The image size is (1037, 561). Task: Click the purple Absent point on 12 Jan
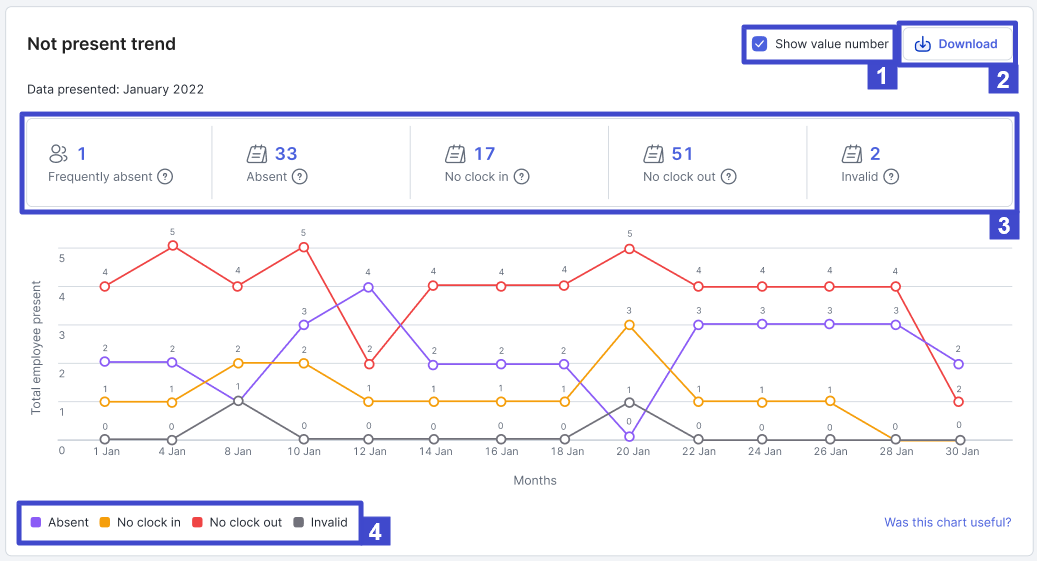[369, 287]
